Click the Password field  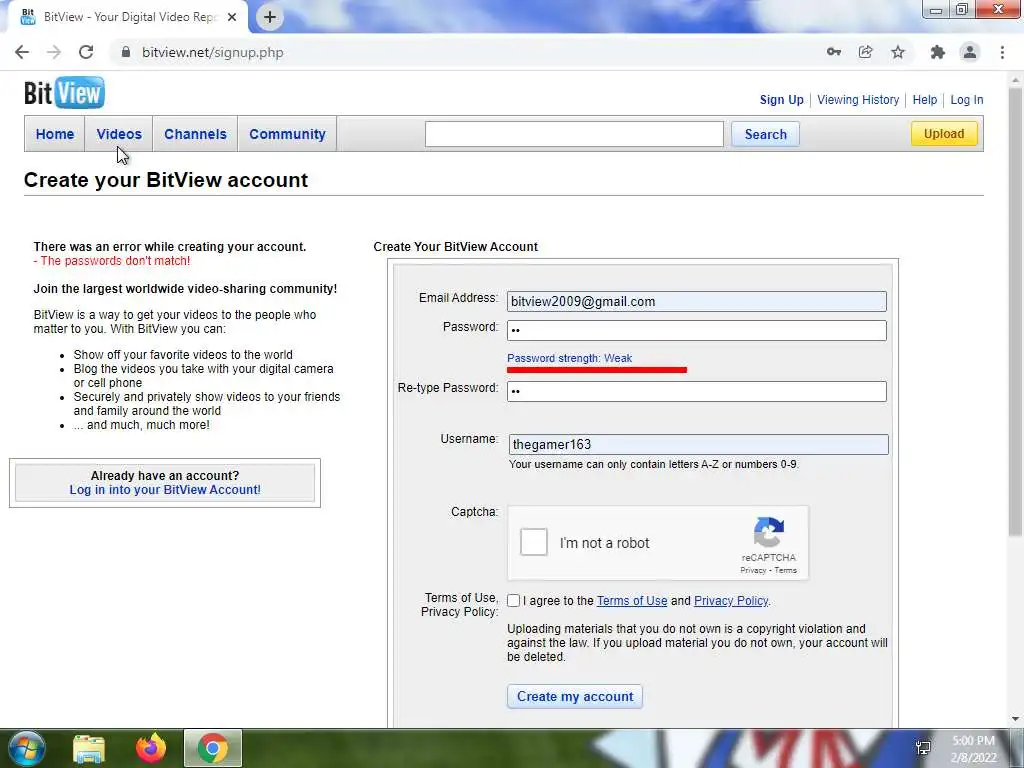[697, 330]
